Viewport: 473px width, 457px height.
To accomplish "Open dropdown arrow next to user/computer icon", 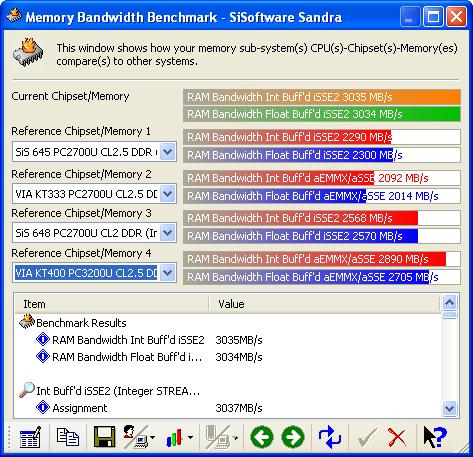I will (152, 437).
